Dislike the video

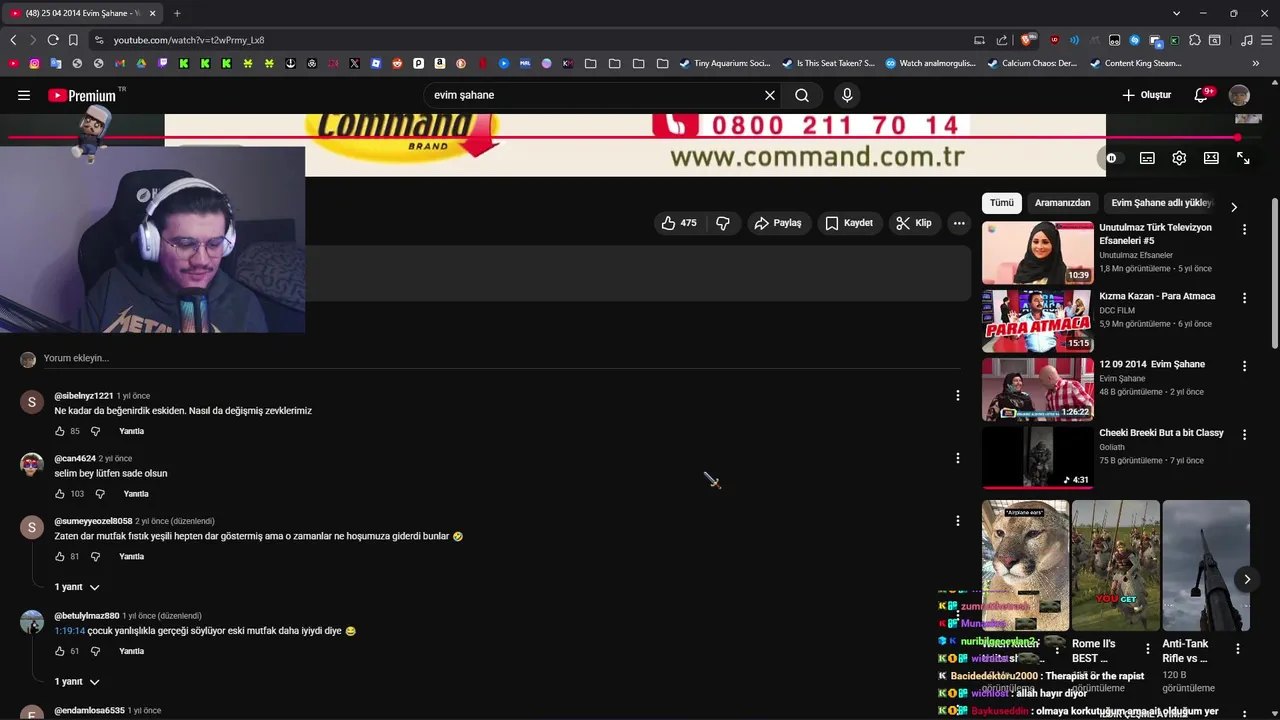point(723,223)
